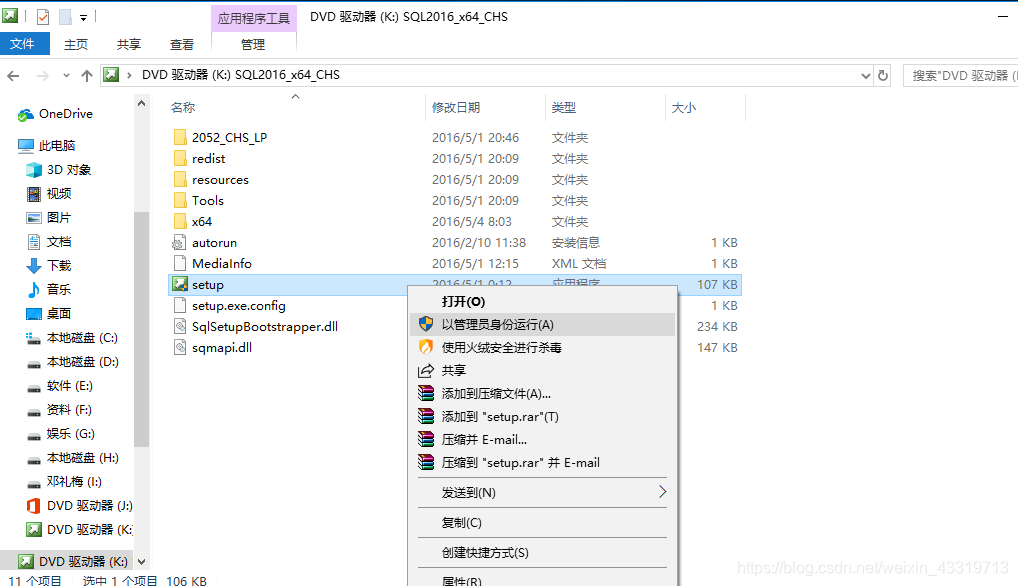Image resolution: width=1018 pixels, height=586 pixels.
Task: Expand the address bar history dropdown
Action: 865,76
